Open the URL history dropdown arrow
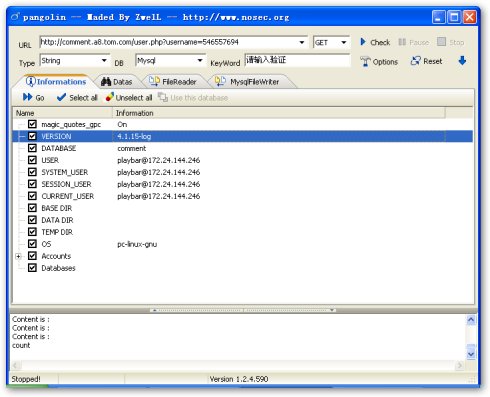This screenshot has width=490, height=397. click(x=302, y=42)
